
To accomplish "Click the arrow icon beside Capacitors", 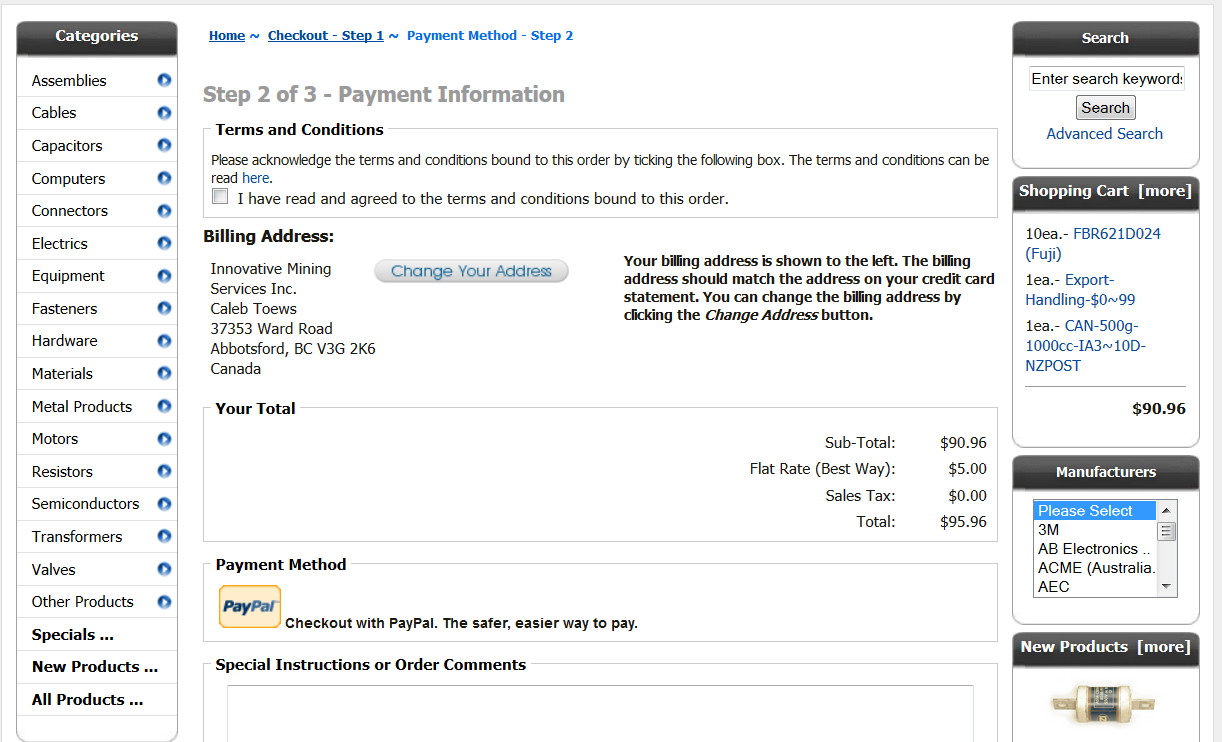I will [164, 145].
